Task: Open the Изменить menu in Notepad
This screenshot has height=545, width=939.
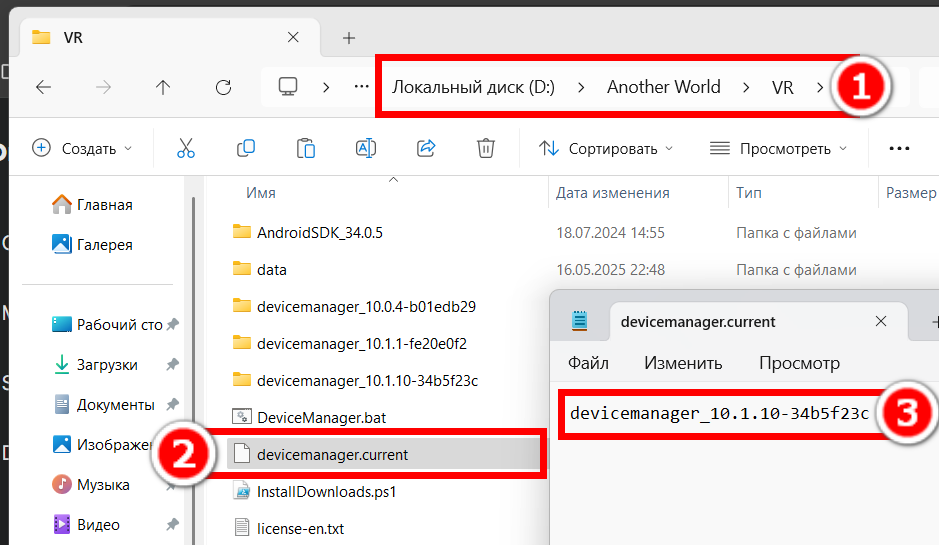Action: [683, 363]
